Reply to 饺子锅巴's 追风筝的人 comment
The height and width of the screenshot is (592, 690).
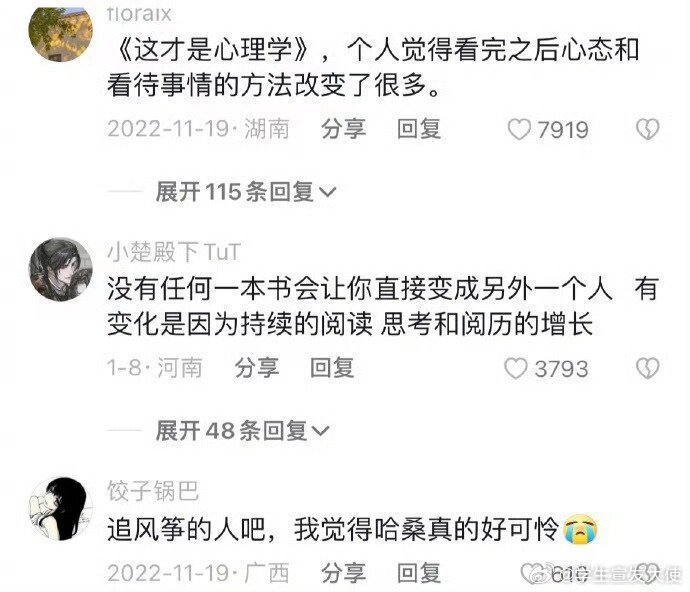point(419,573)
